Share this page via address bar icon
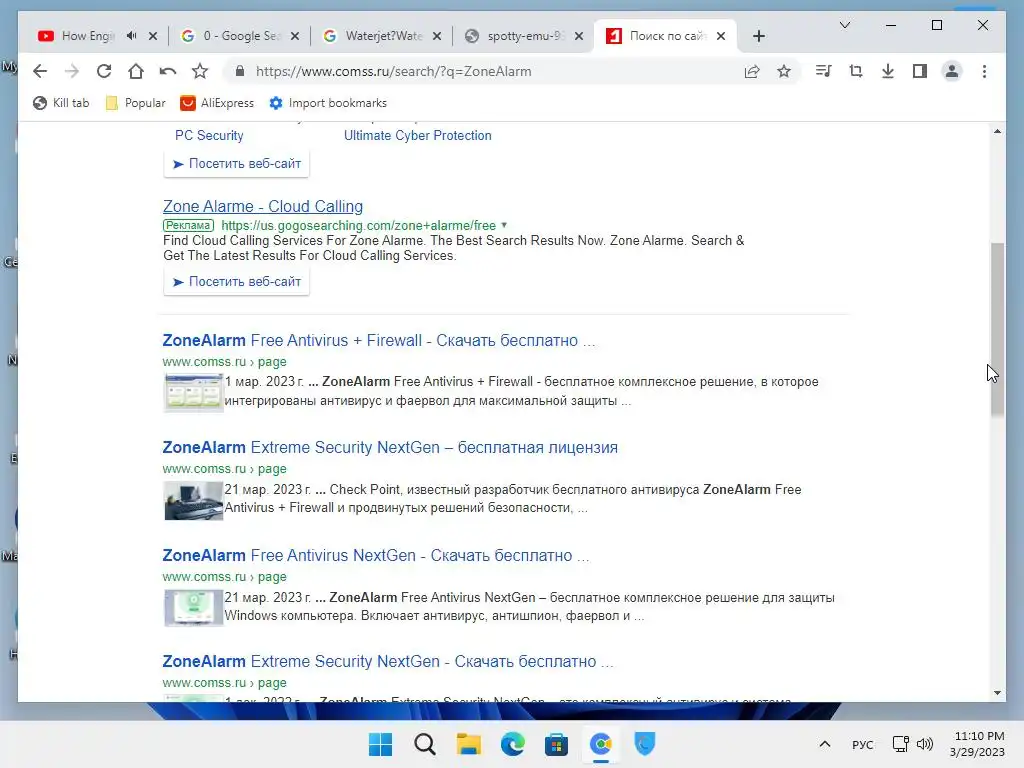Image resolution: width=1024 pixels, height=768 pixels. click(752, 71)
